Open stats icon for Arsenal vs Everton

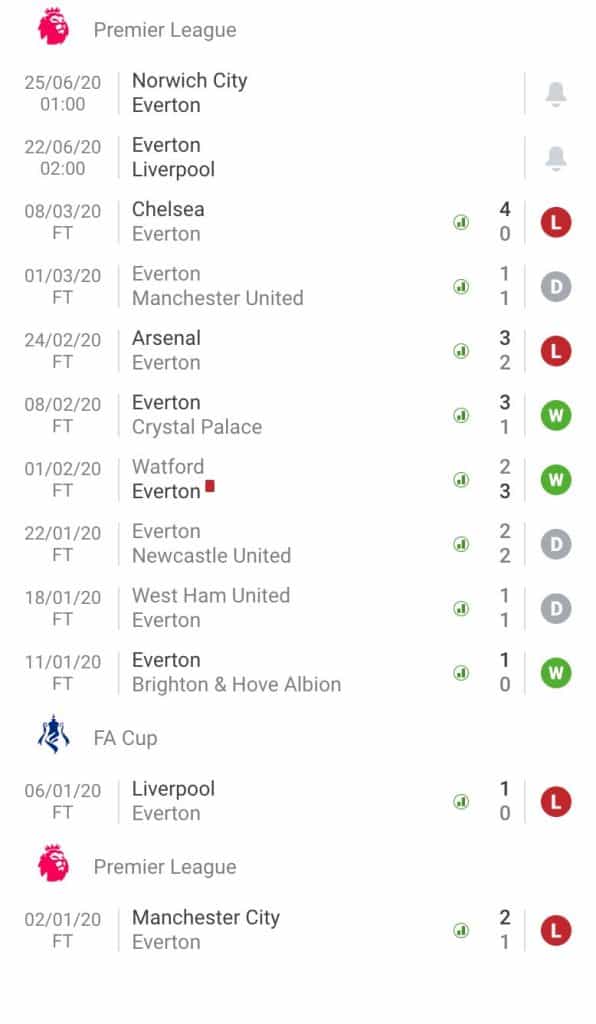(x=460, y=351)
